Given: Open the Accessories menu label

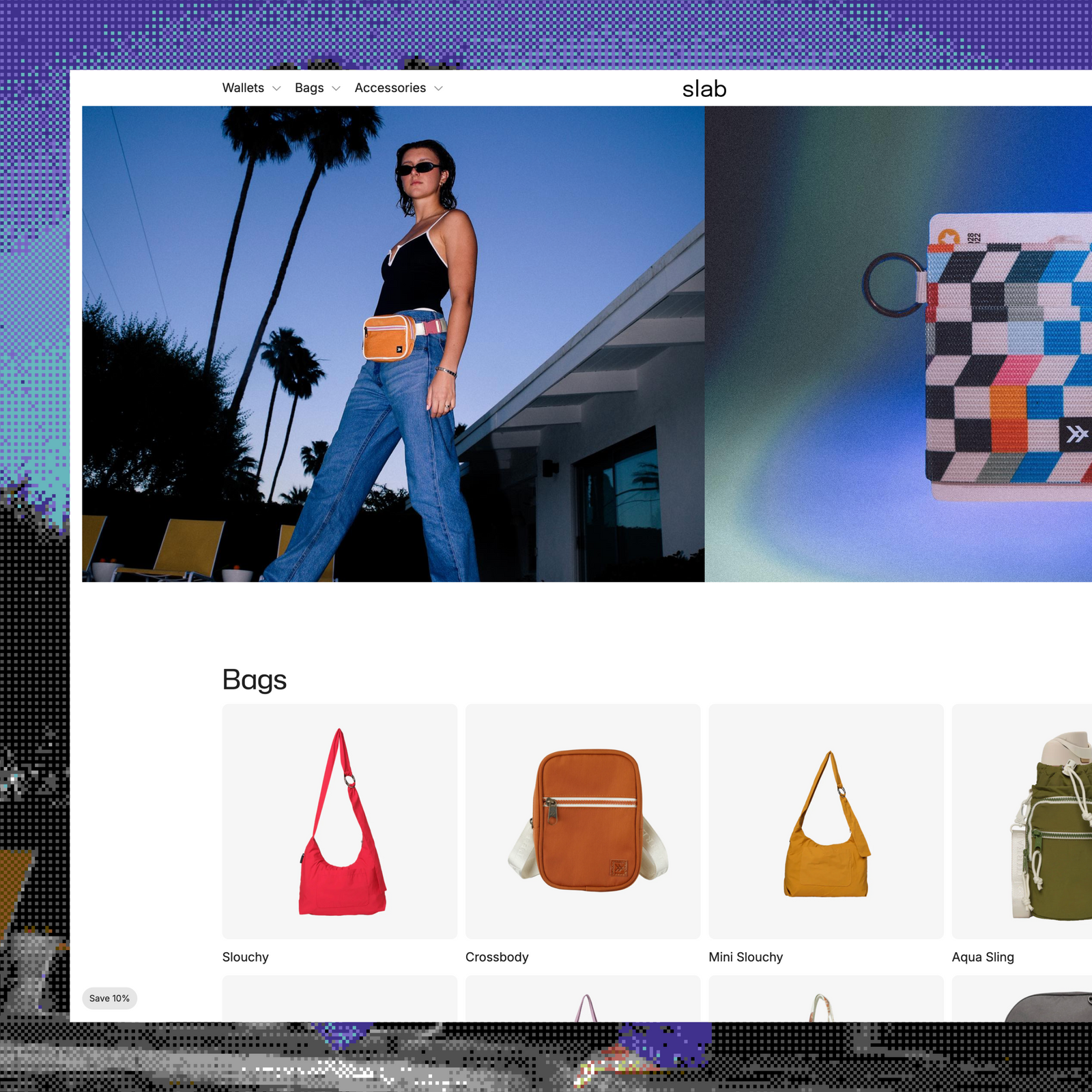Looking at the screenshot, I should coord(390,88).
